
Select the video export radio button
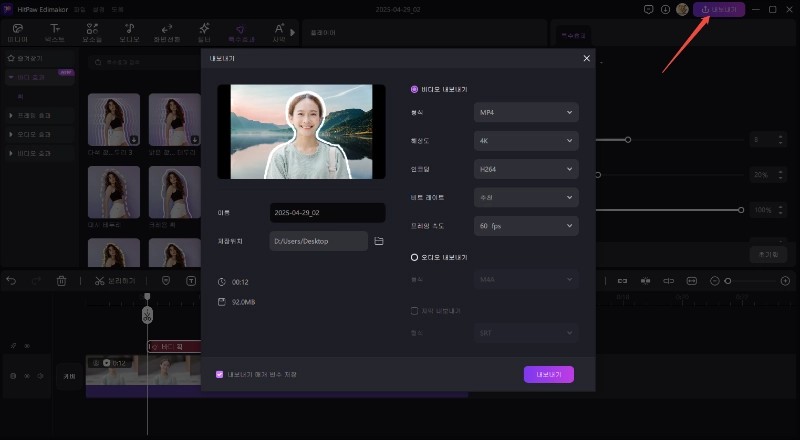tap(414, 89)
